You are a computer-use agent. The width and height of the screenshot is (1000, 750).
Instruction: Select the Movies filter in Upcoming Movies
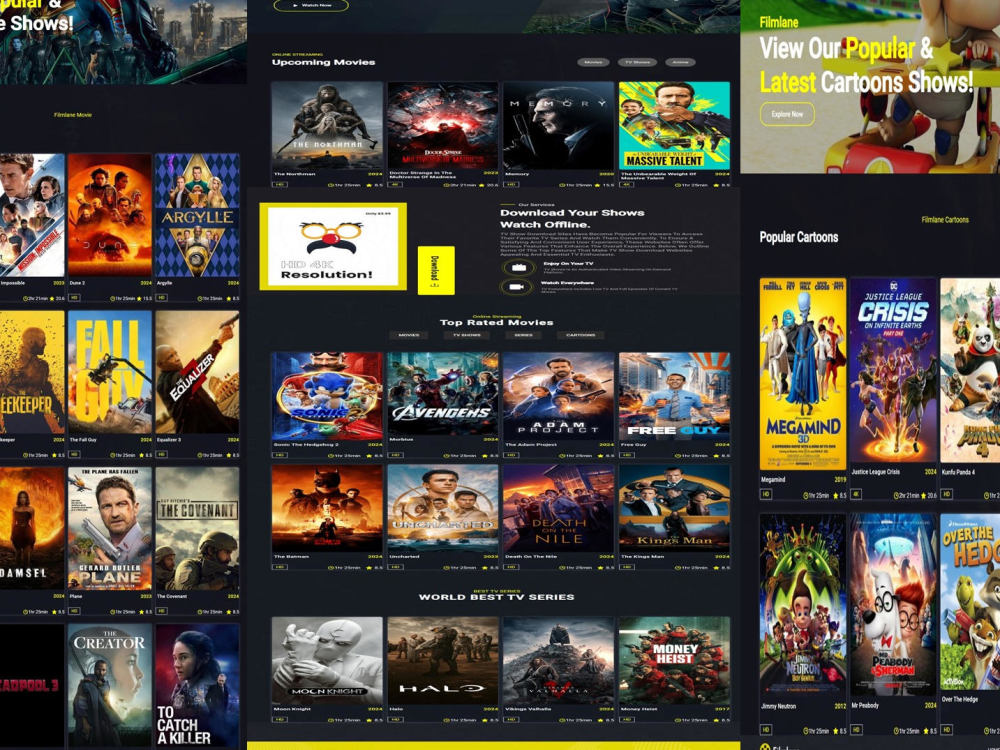[593, 62]
